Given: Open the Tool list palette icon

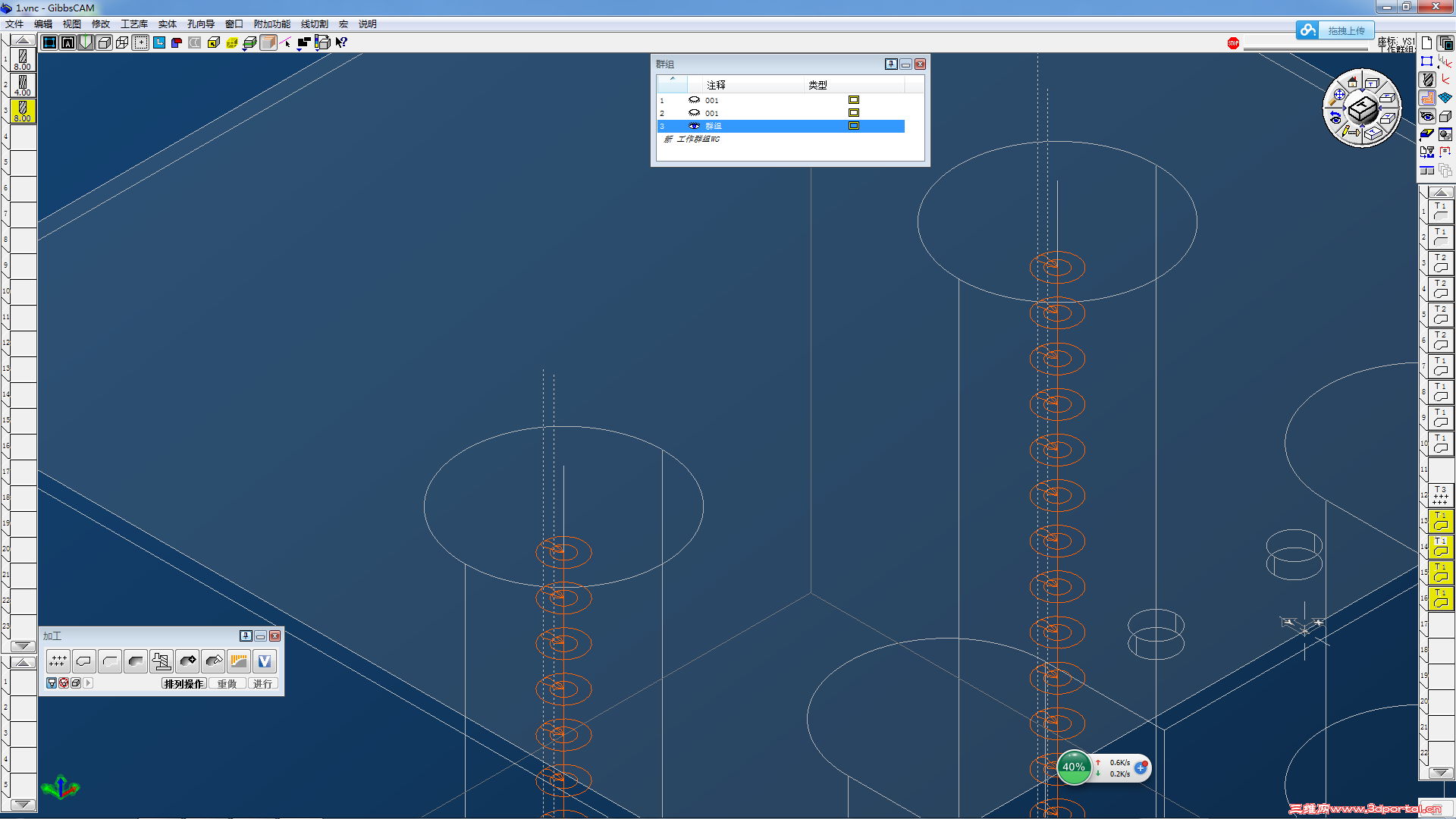Looking at the screenshot, I should [x=1428, y=80].
